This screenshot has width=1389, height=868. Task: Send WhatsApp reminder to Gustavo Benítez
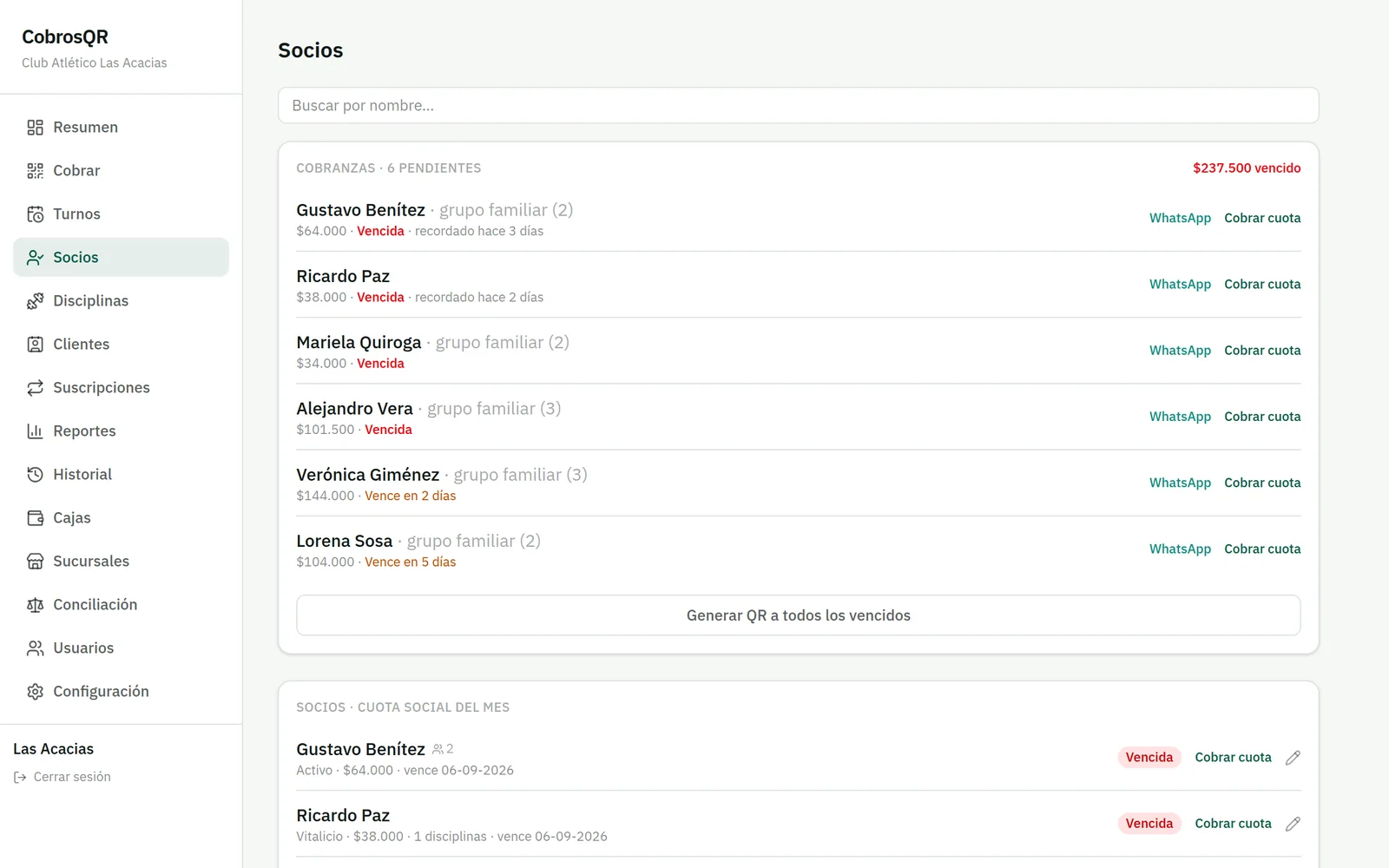click(x=1180, y=218)
